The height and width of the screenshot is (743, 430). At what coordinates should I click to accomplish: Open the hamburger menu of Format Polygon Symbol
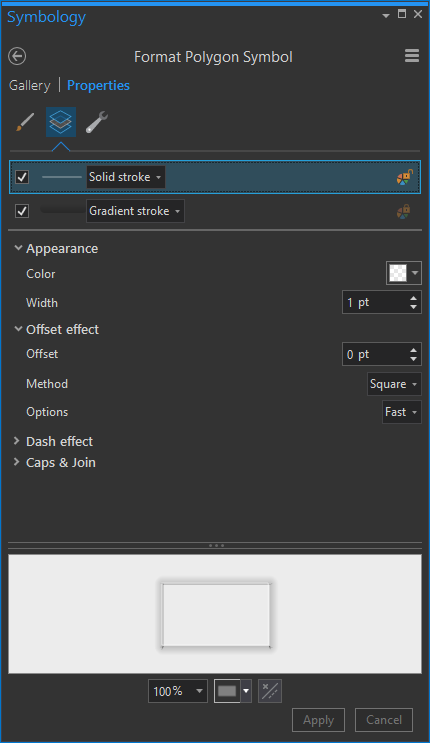pyautogui.click(x=412, y=56)
